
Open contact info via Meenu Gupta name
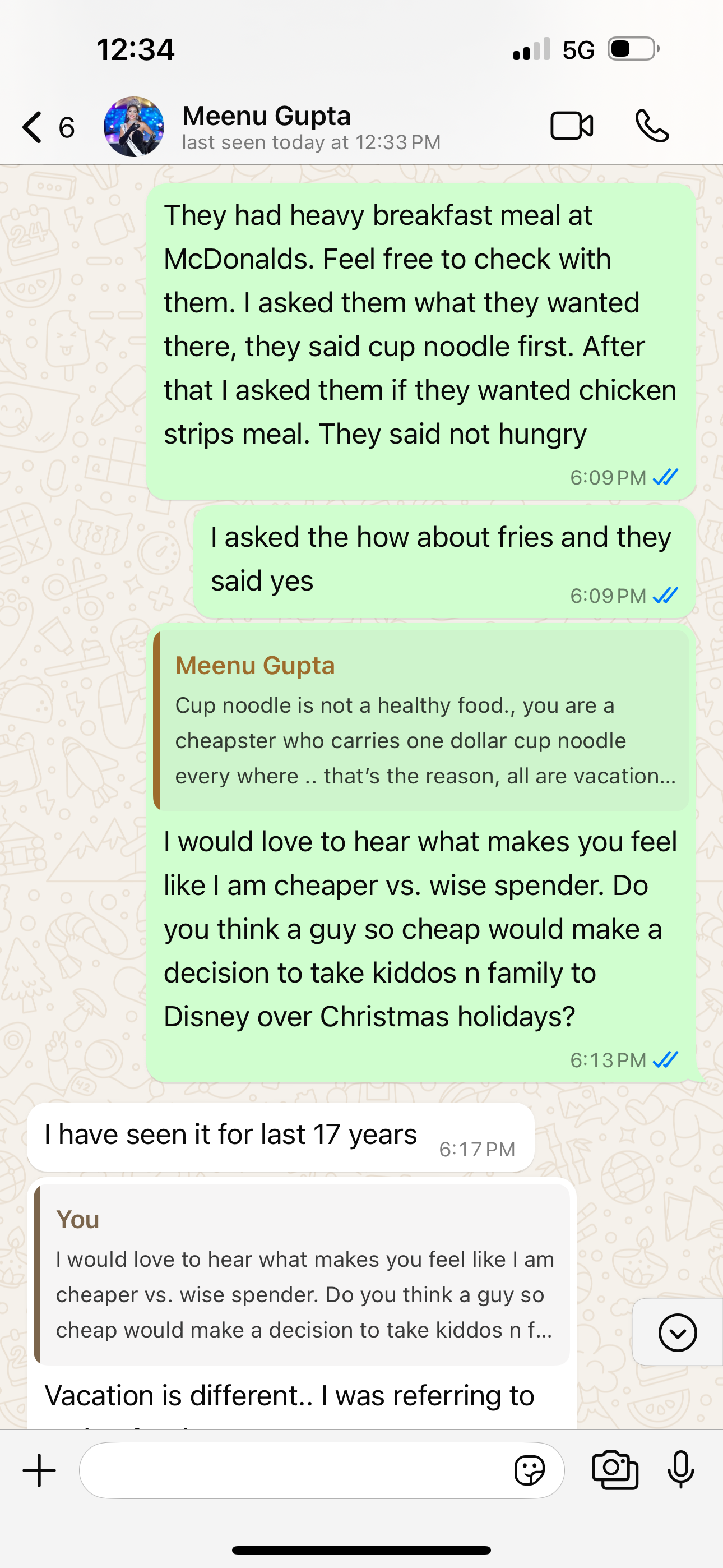coord(267,116)
